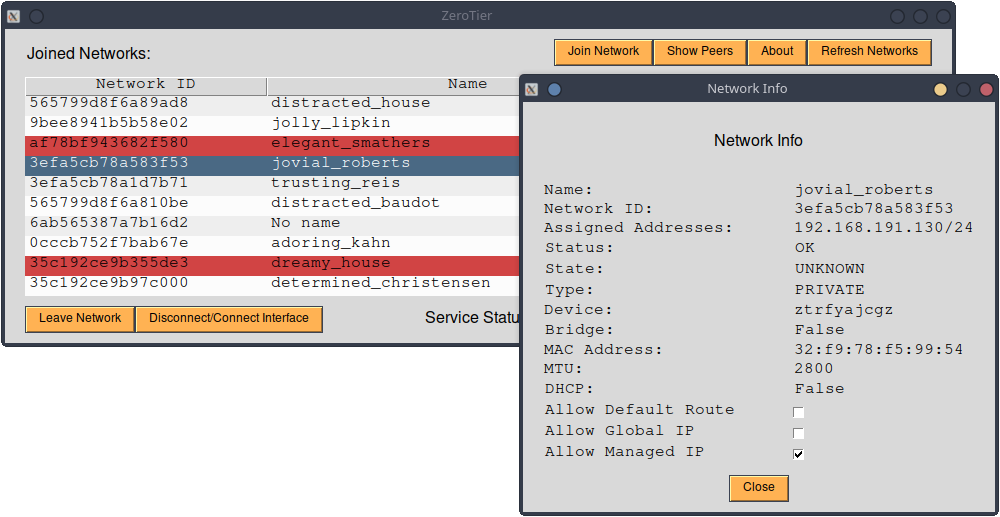Click the MAC address 32:f9:78:f5:99:54
This screenshot has width=1000, height=517.
879,350
